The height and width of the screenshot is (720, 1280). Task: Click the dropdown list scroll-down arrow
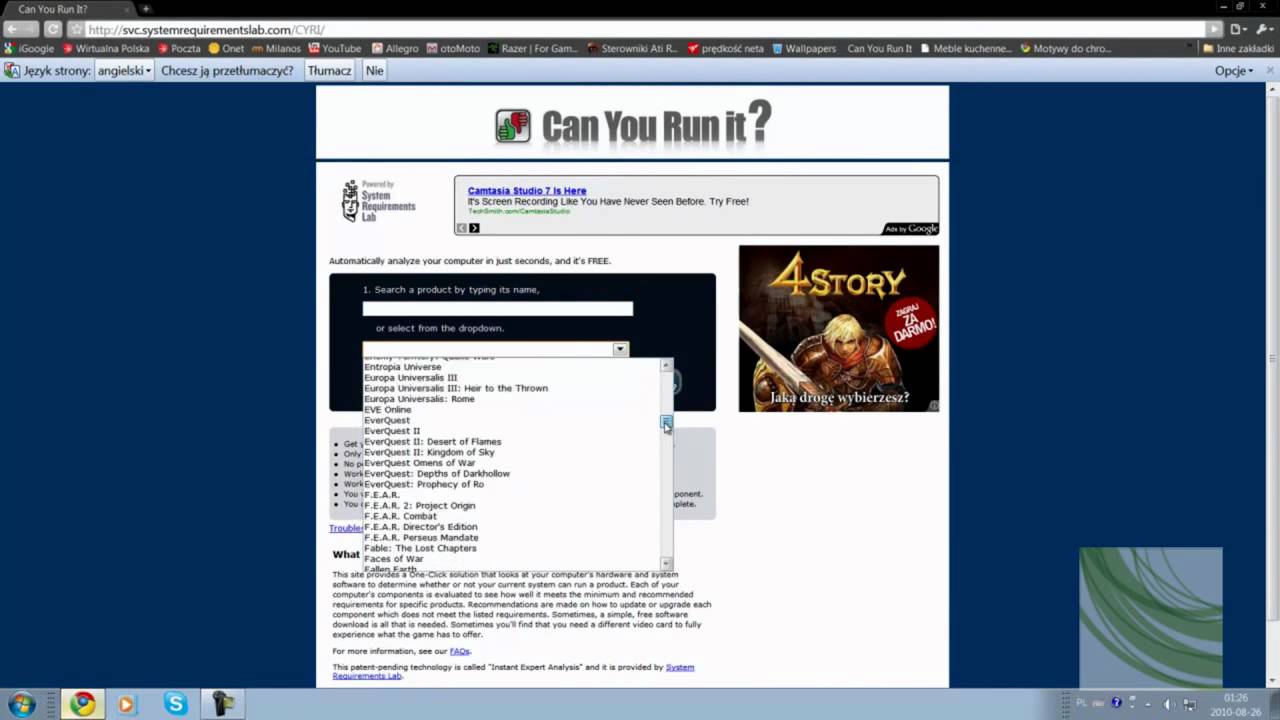click(x=666, y=563)
